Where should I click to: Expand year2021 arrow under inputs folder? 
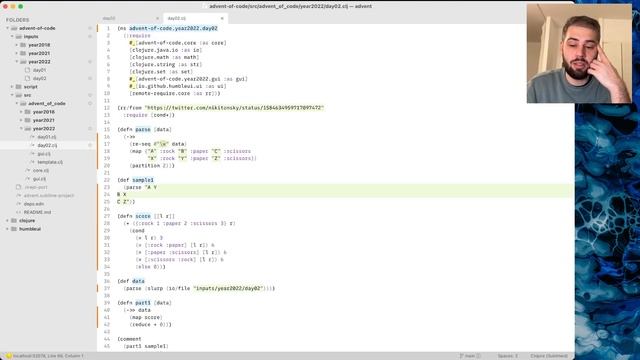tap(16, 53)
